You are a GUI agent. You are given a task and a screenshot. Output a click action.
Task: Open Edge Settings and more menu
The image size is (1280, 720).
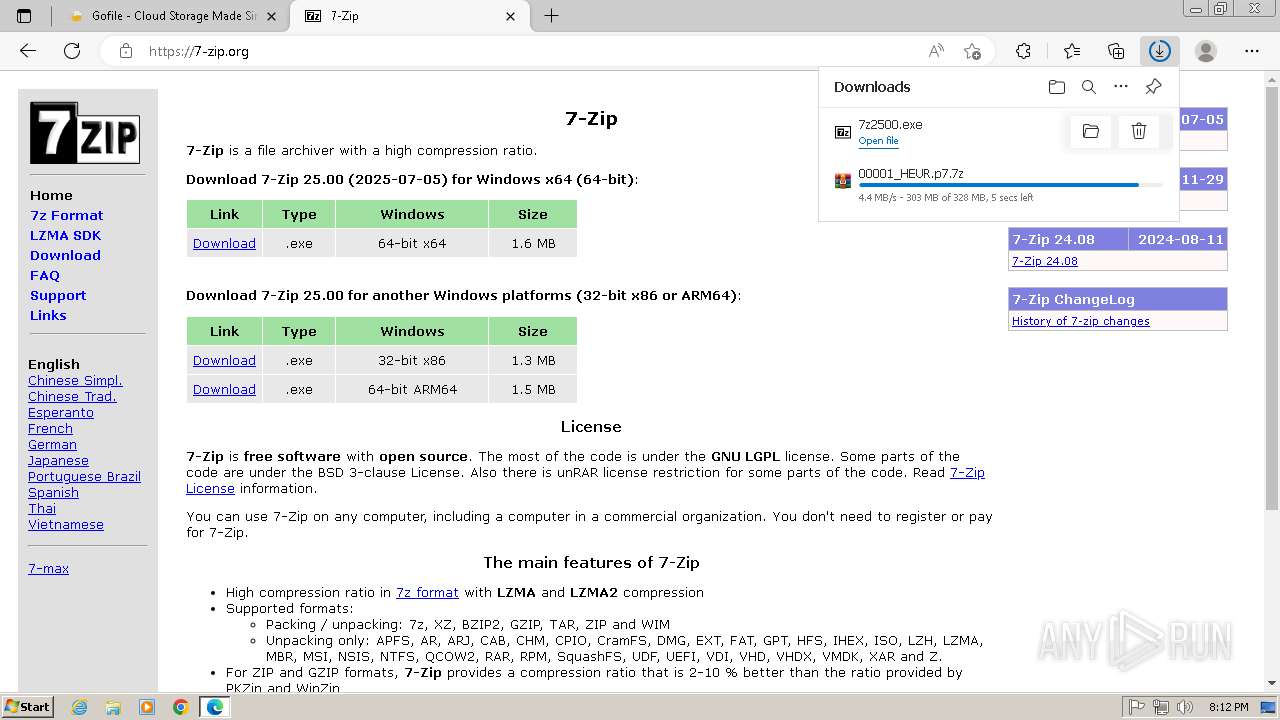point(1252,51)
